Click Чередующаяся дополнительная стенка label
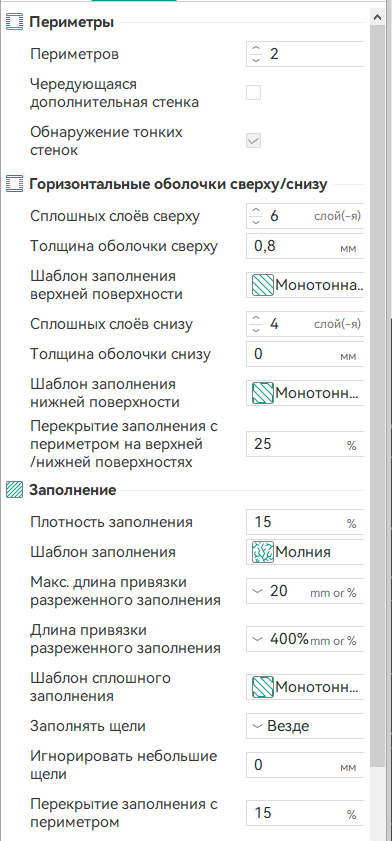The image size is (392, 841). pos(114,93)
